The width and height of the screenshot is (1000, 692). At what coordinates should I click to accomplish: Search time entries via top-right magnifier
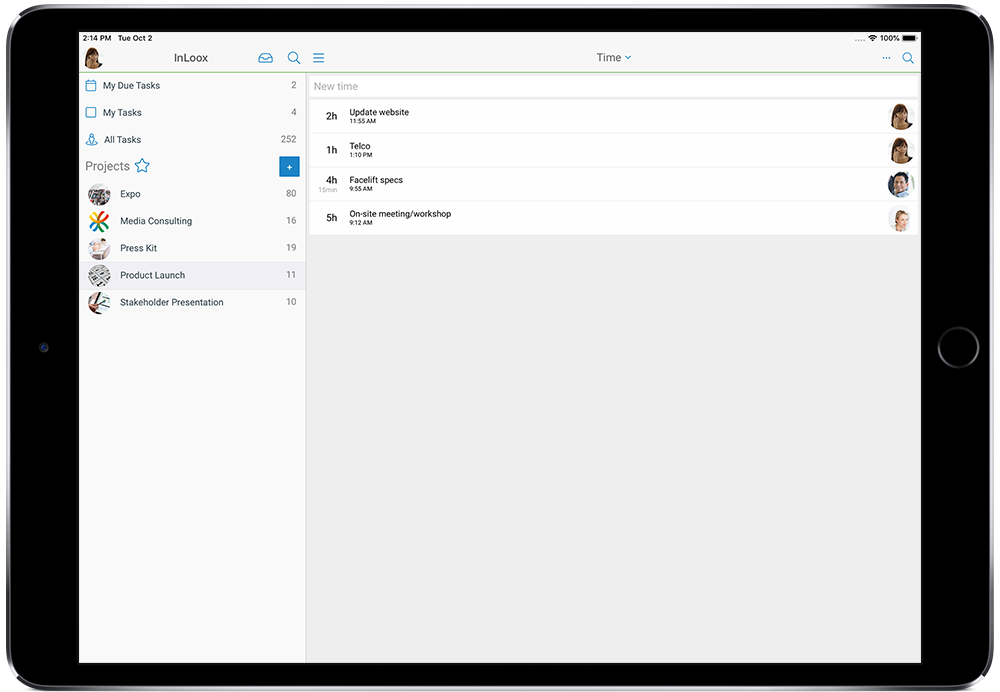tap(908, 58)
